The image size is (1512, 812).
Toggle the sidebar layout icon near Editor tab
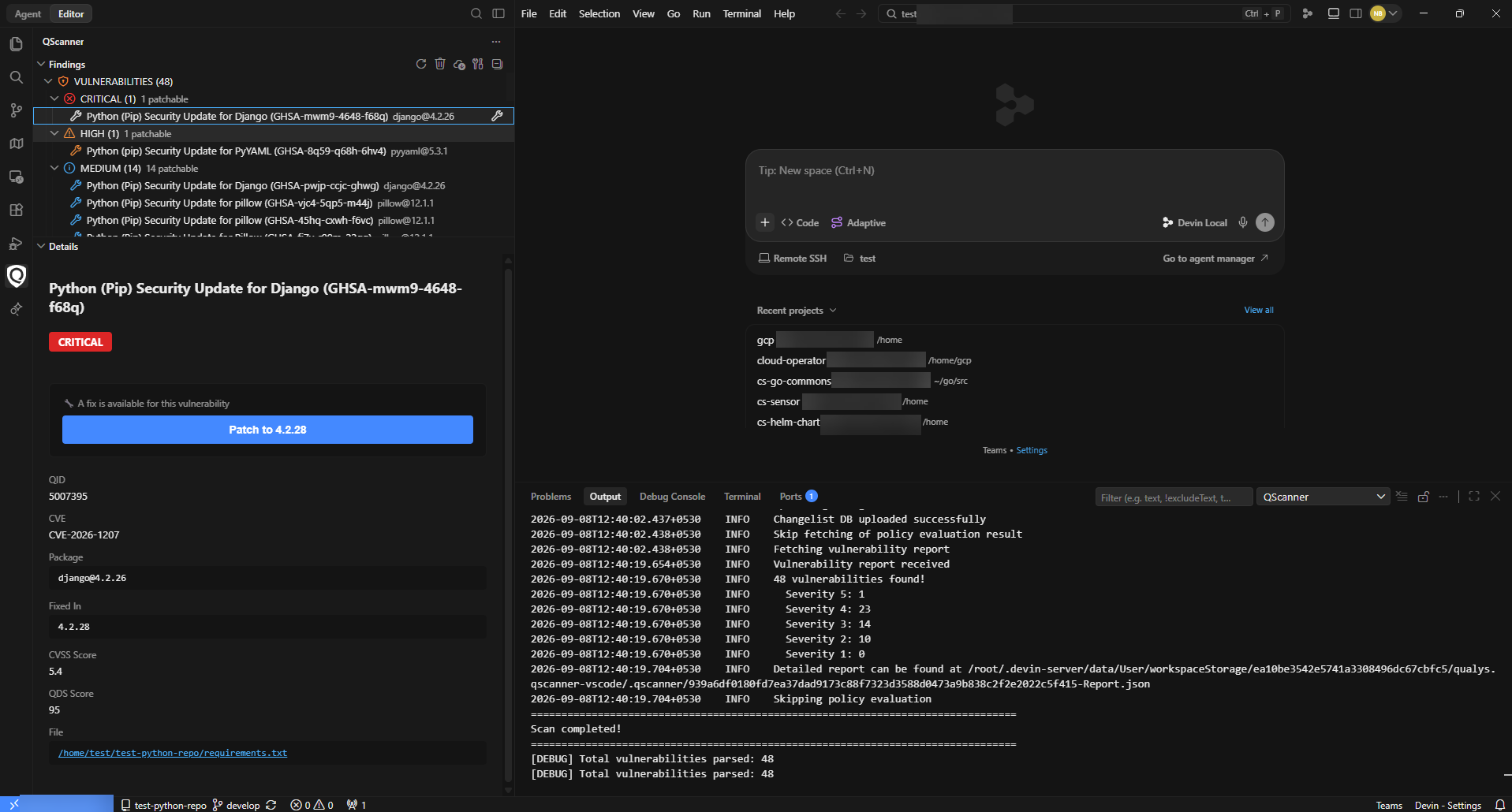coord(498,13)
